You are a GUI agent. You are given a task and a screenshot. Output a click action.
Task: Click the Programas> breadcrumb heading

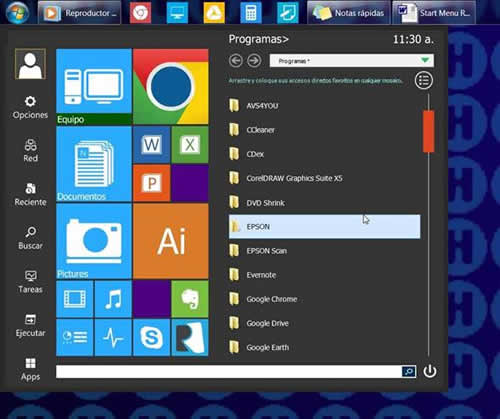(259, 39)
